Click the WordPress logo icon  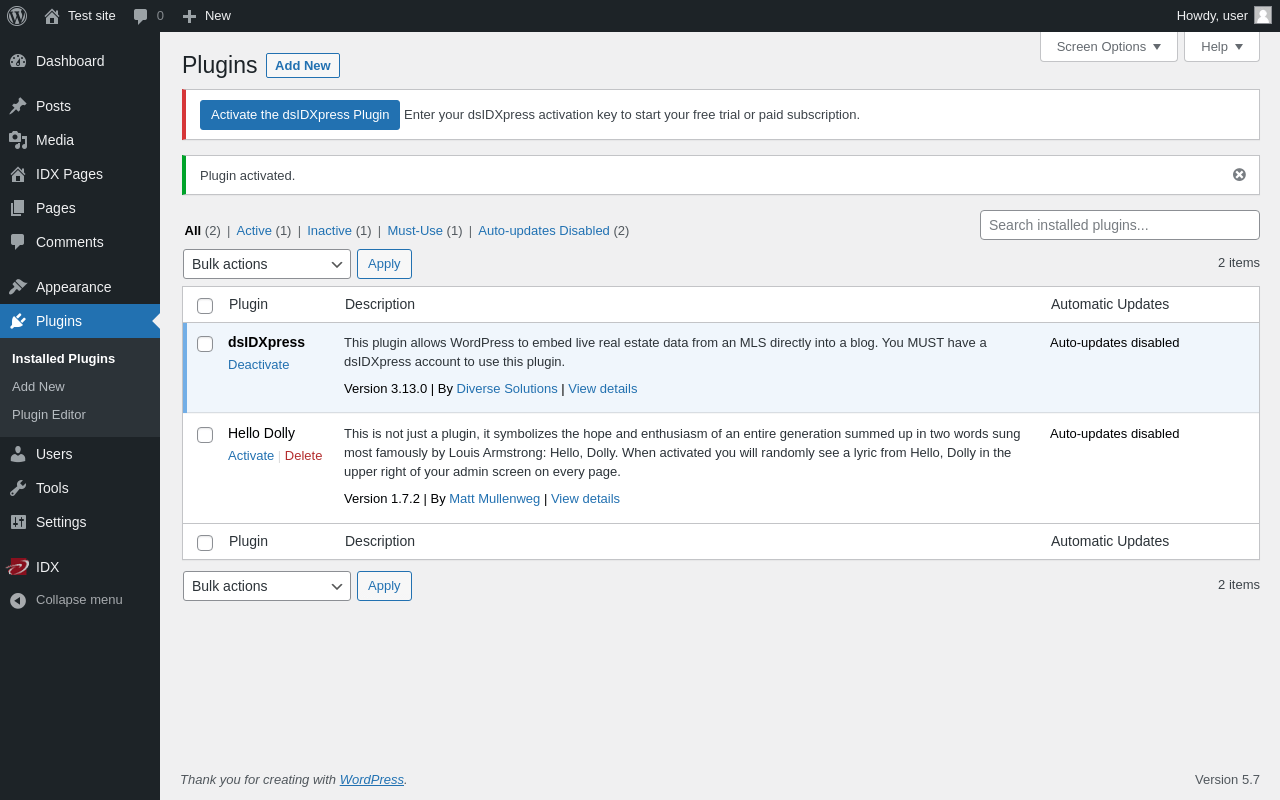(17, 16)
